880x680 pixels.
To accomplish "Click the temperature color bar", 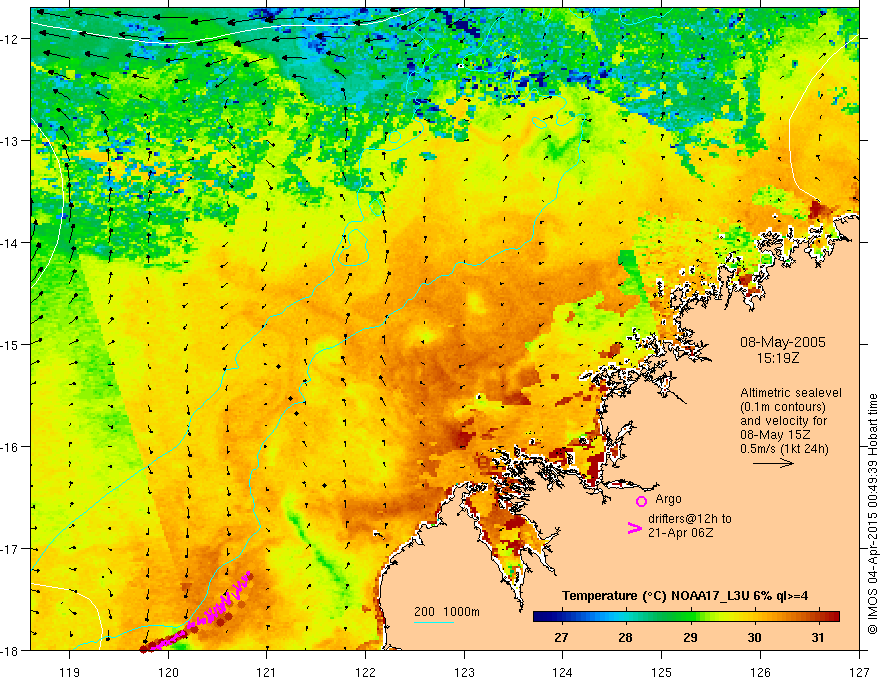I will (686, 617).
